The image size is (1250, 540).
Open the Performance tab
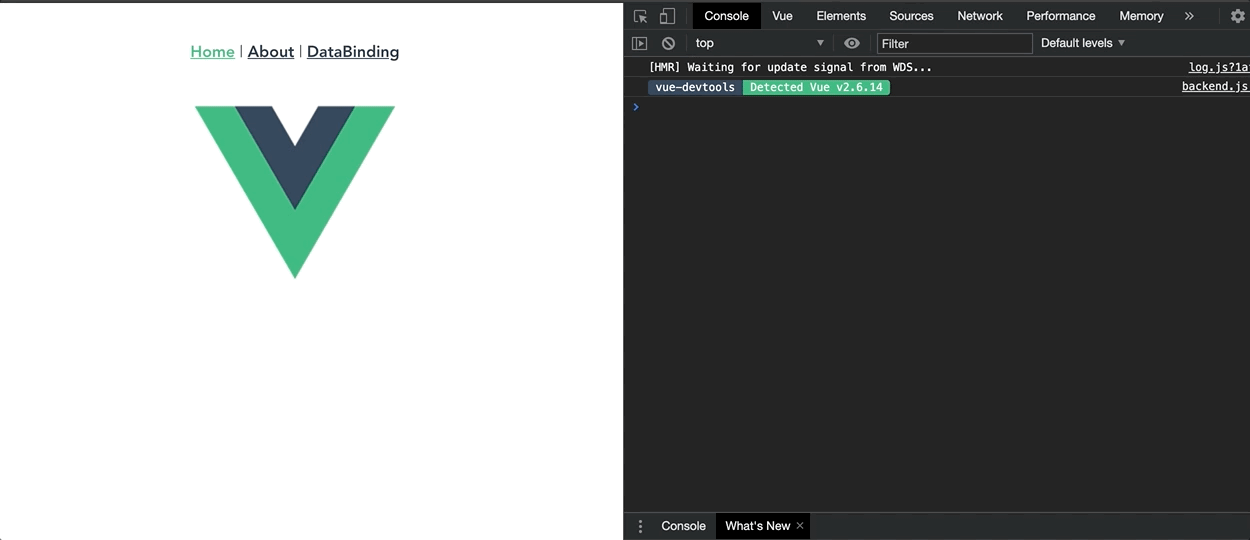tap(1061, 16)
